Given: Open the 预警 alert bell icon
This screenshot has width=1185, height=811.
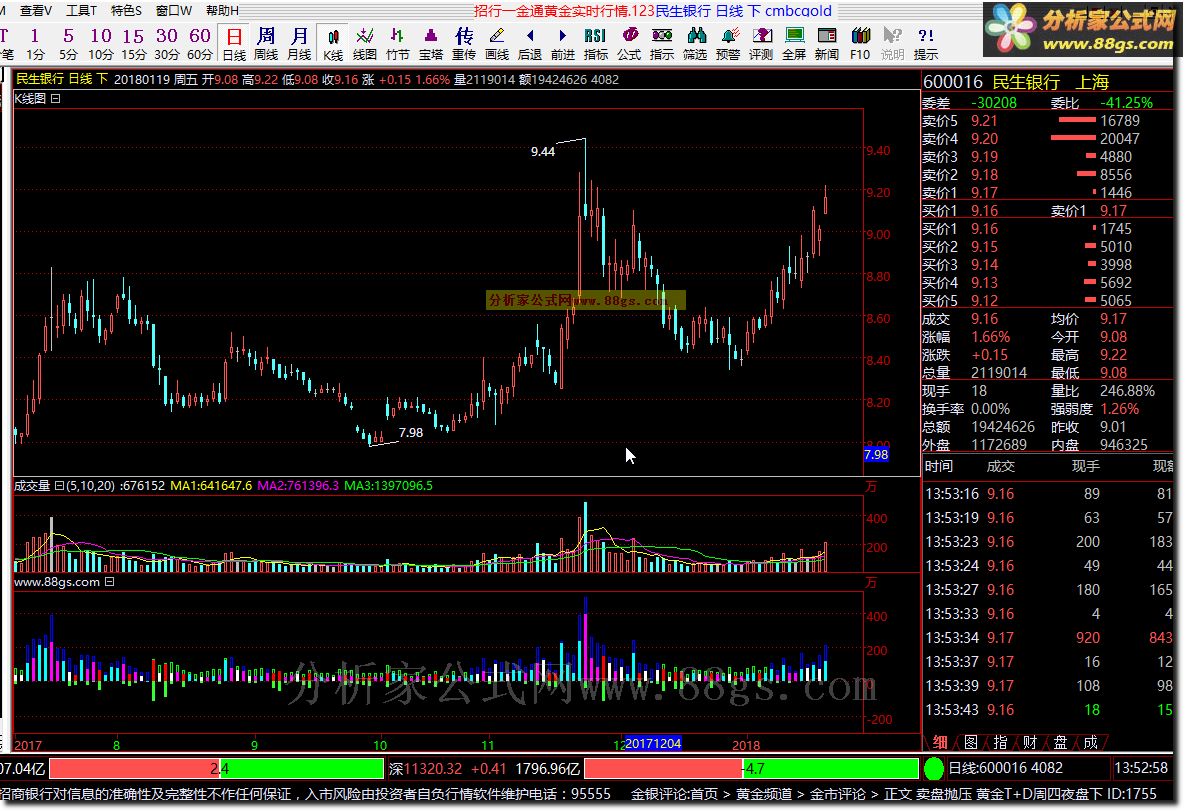Looking at the screenshot, I should pos(729,44).
